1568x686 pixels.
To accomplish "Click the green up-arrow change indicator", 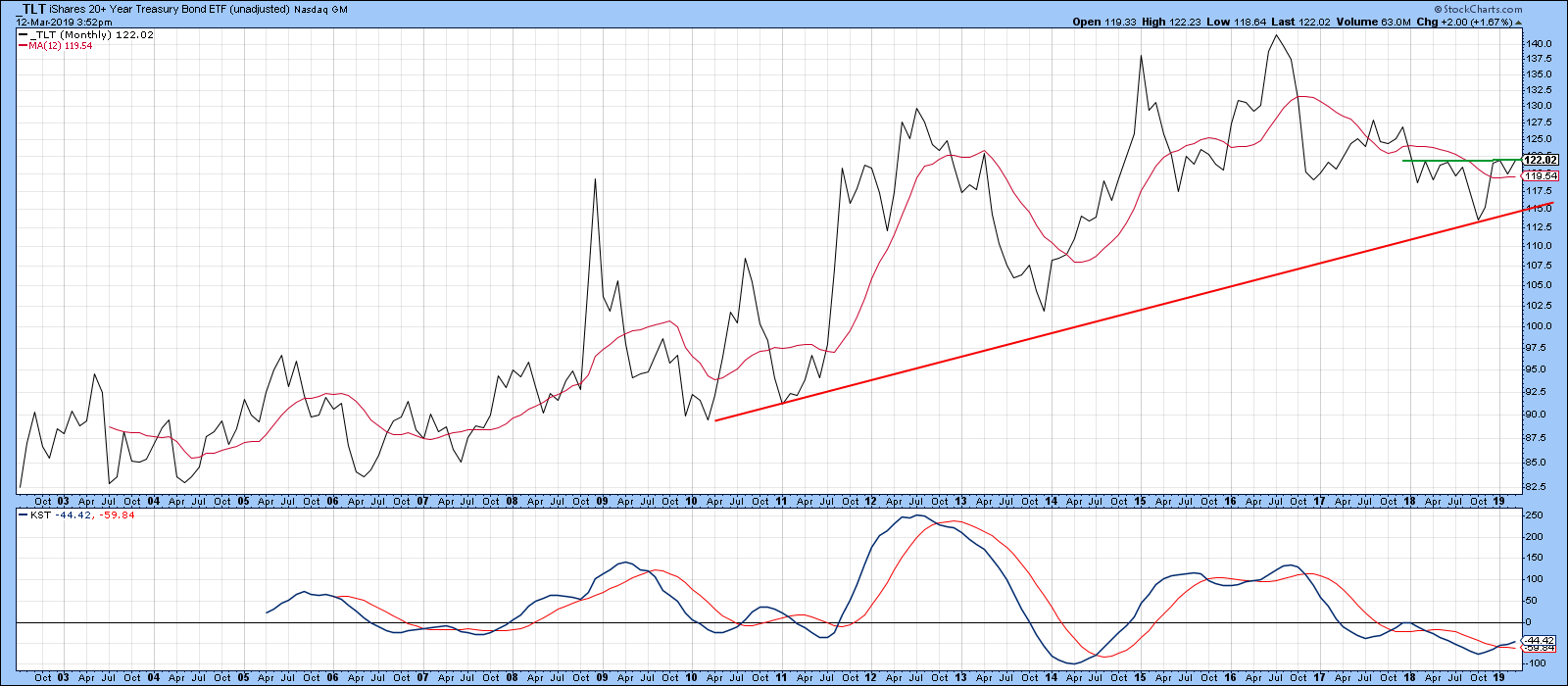I will pos(1517,22).
